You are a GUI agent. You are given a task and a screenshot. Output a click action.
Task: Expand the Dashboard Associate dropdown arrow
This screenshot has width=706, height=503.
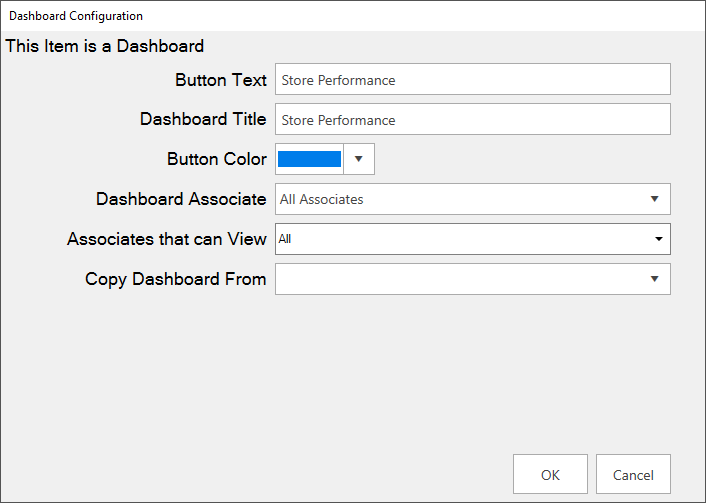(654, 199)
